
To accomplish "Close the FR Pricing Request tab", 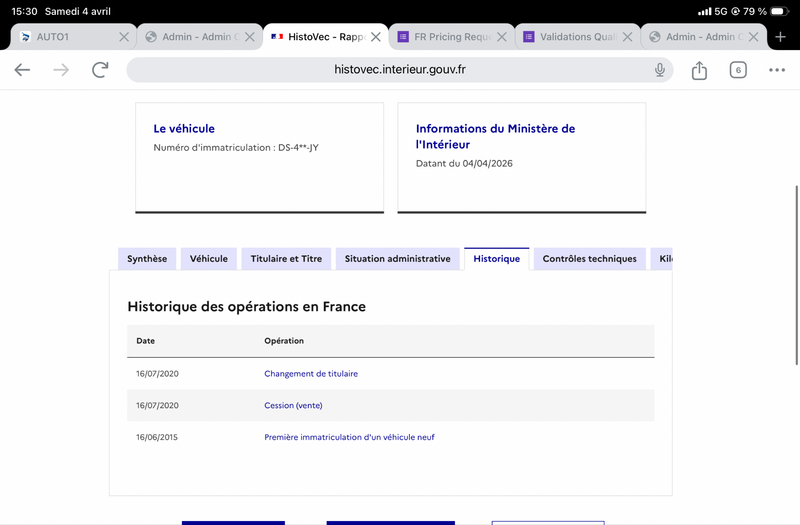I will [502, 37].
